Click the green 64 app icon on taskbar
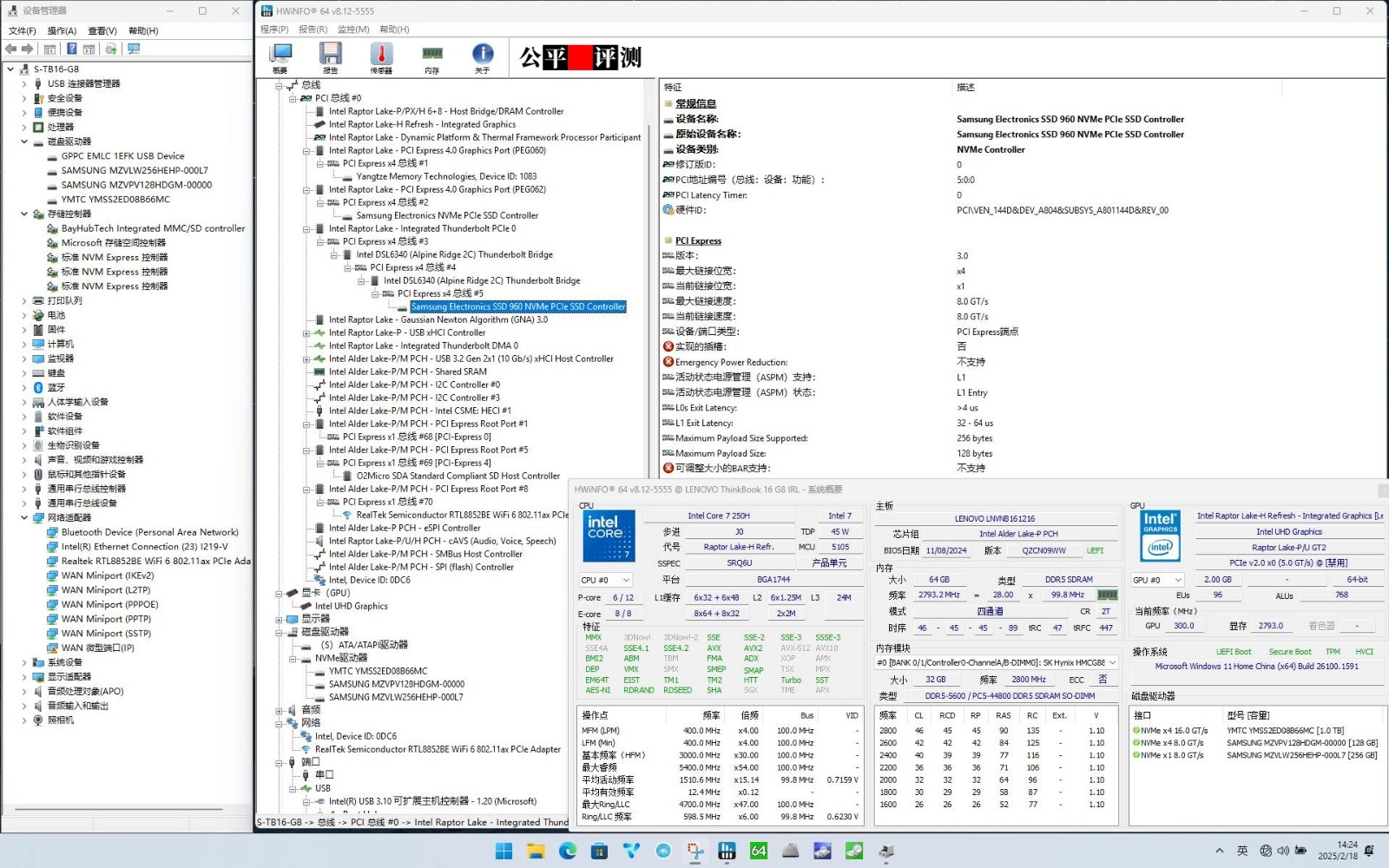1389x868 pixels. [759, 852]
